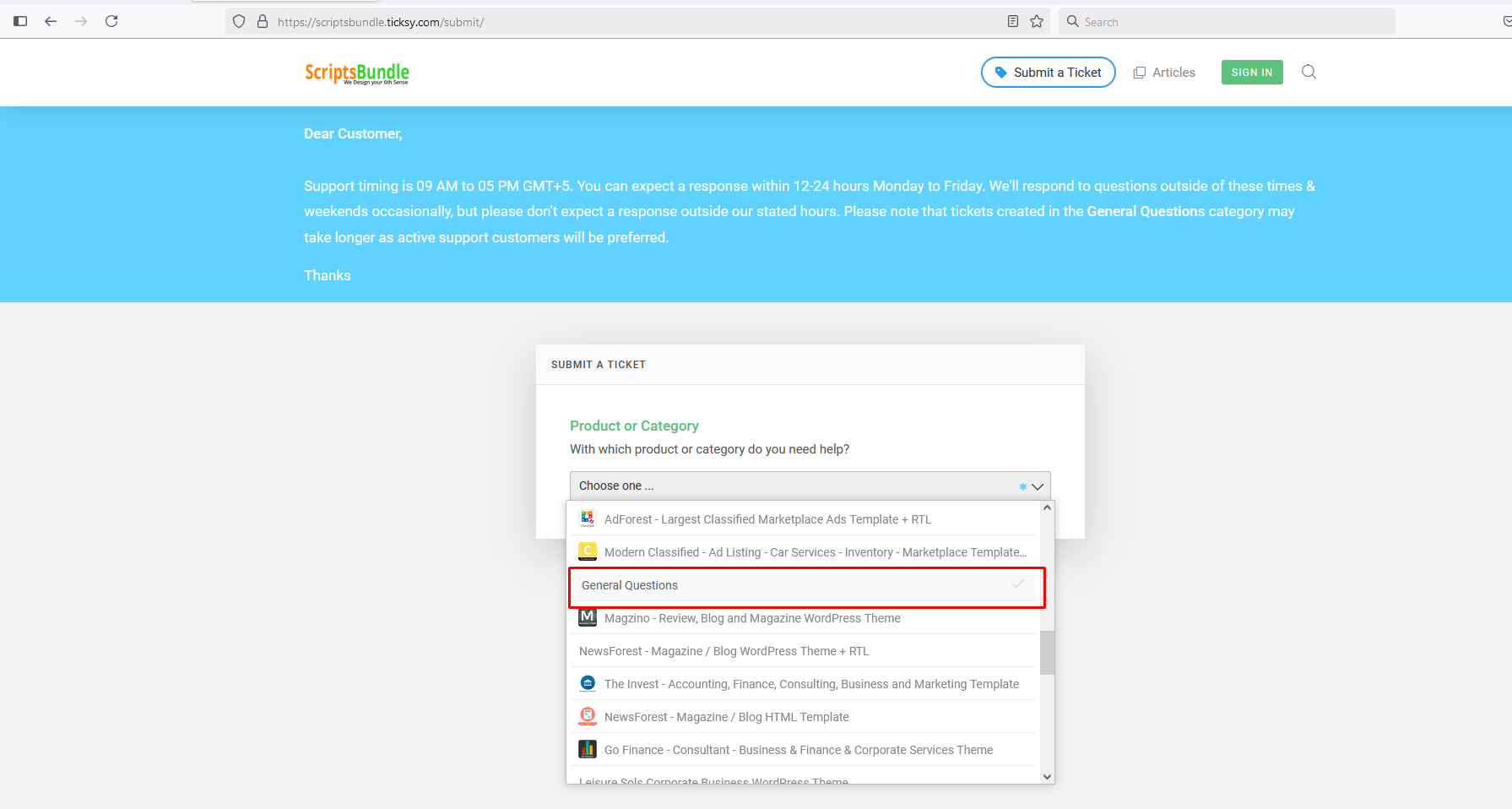Click the padlock site security icon
This screenshot has height=809, width=1512.
click(263, 21)
